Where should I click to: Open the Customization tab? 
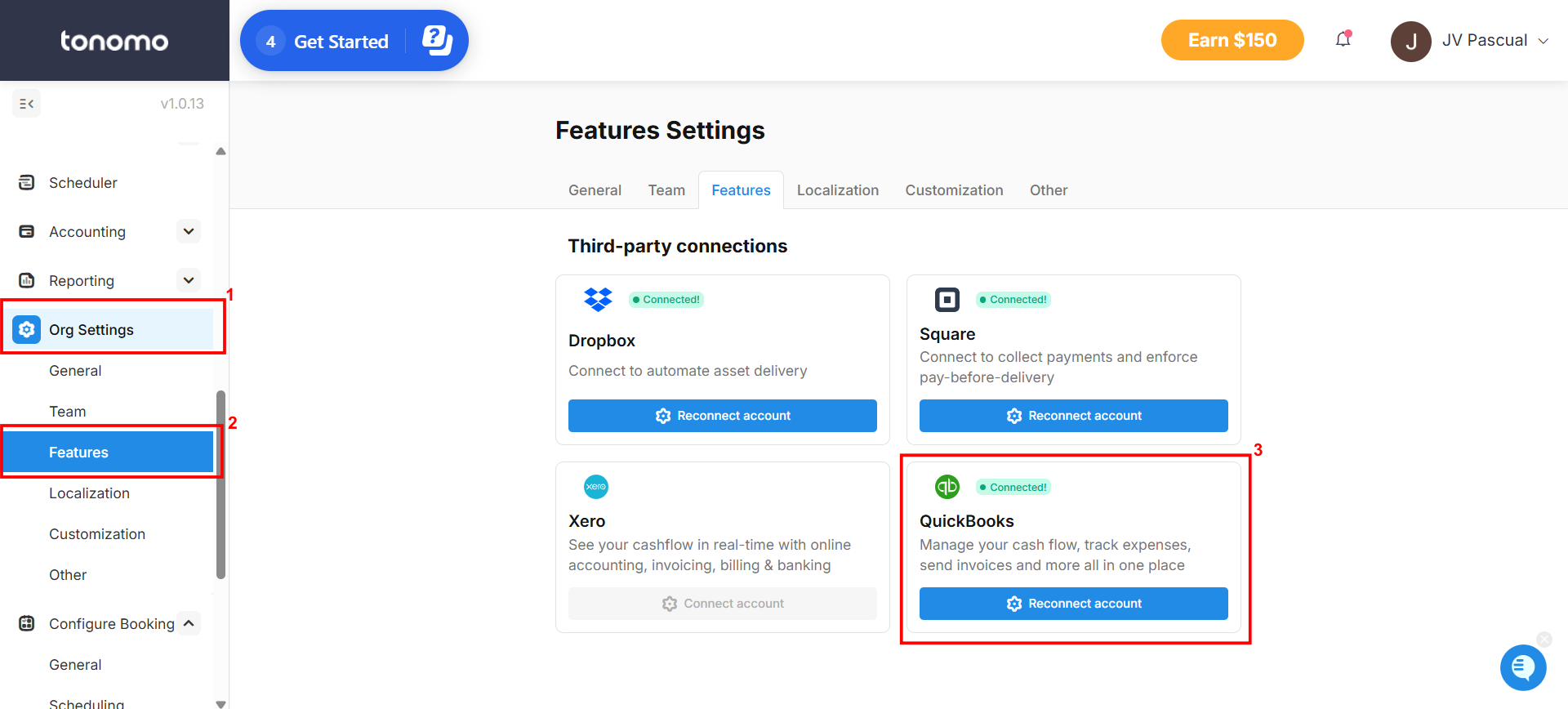click(954, 190)
